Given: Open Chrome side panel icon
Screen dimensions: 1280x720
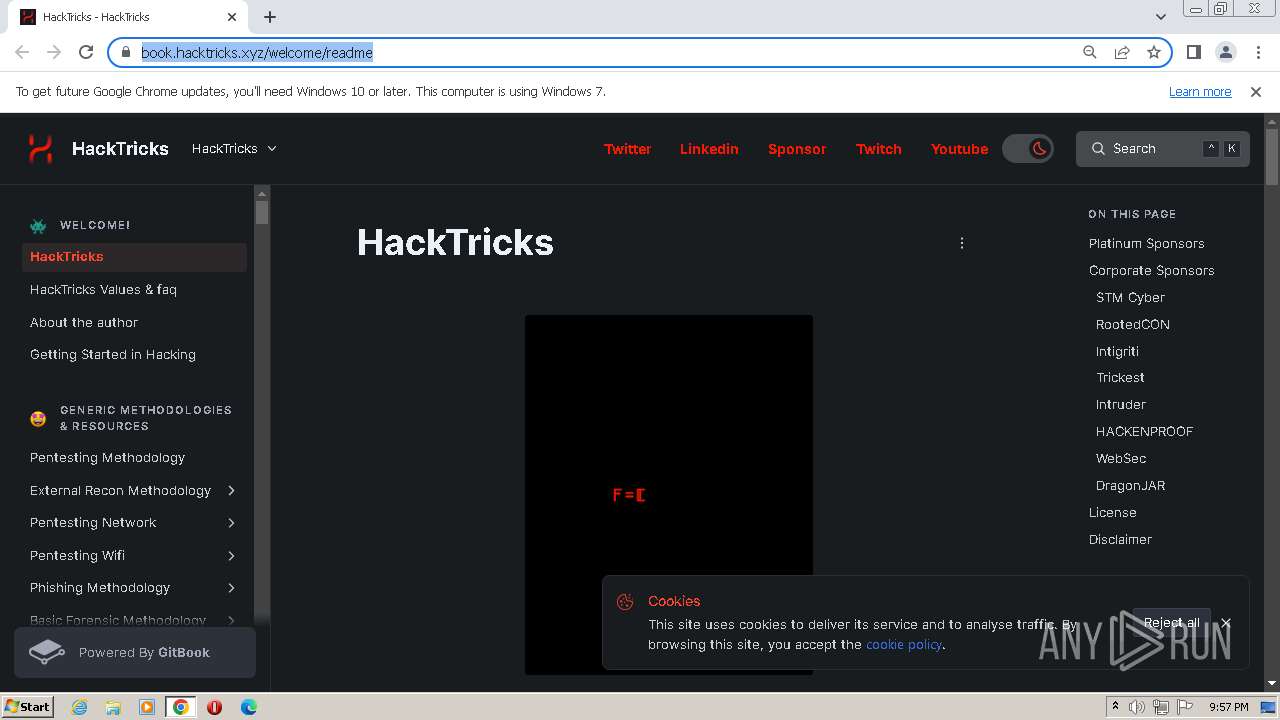Looking at the screenshot, I should 1193,52.
